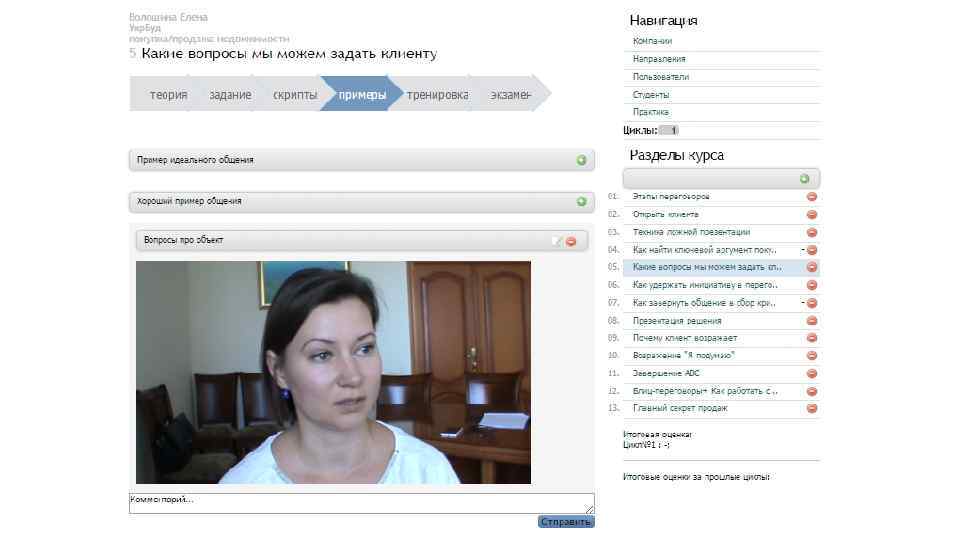Open section 07 'Как завернуть общение'
Image resolution: width=960 pixels, height=540 pixels.
tap(704, 302)
